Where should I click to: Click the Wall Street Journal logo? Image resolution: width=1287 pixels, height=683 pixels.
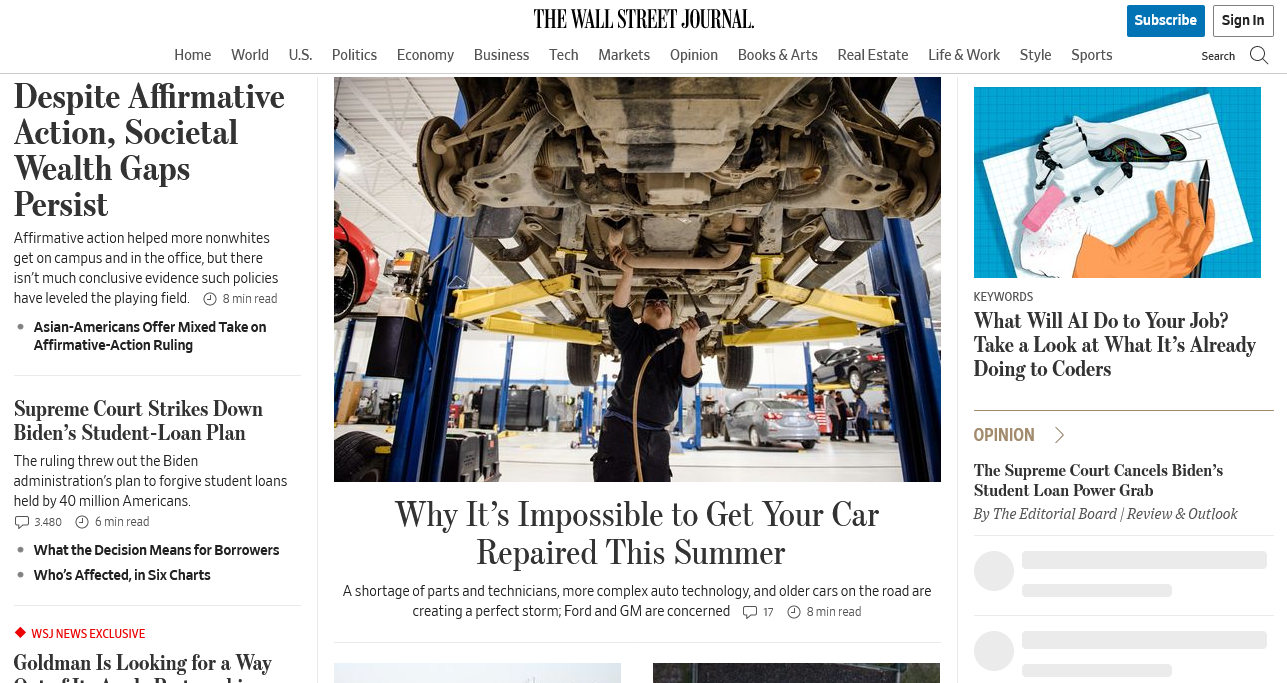(x=644, y=19)
